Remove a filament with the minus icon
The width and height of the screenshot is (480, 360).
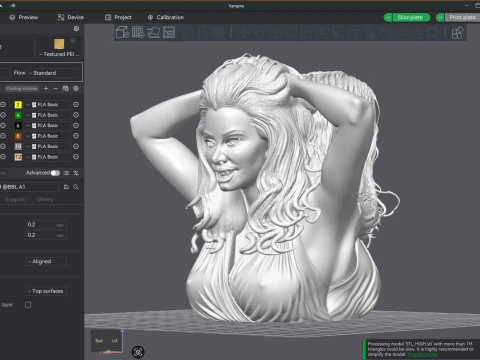pos(56,88)
